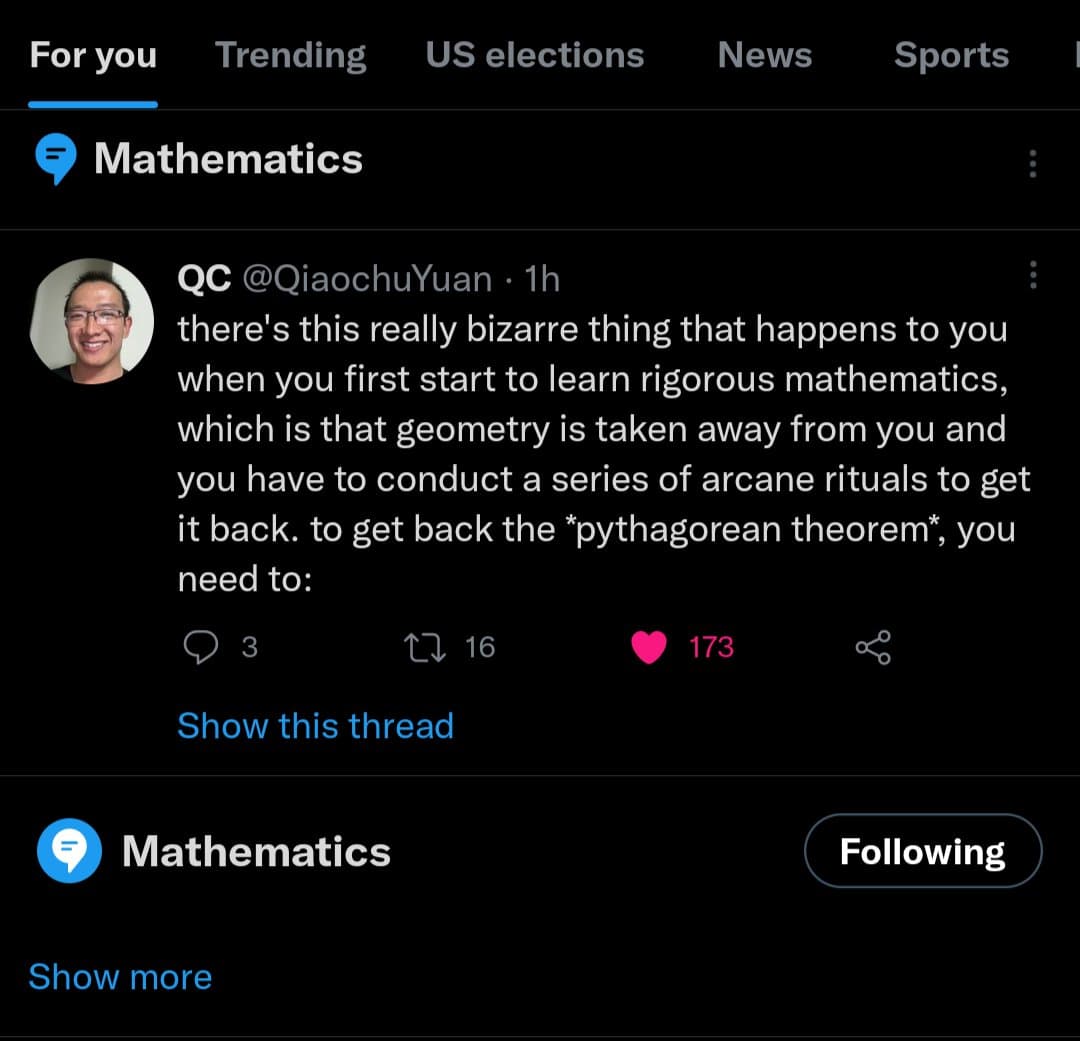Select the US elections tab
This screenshot has height=1041, width=1080.
click(x=535, y=55)
